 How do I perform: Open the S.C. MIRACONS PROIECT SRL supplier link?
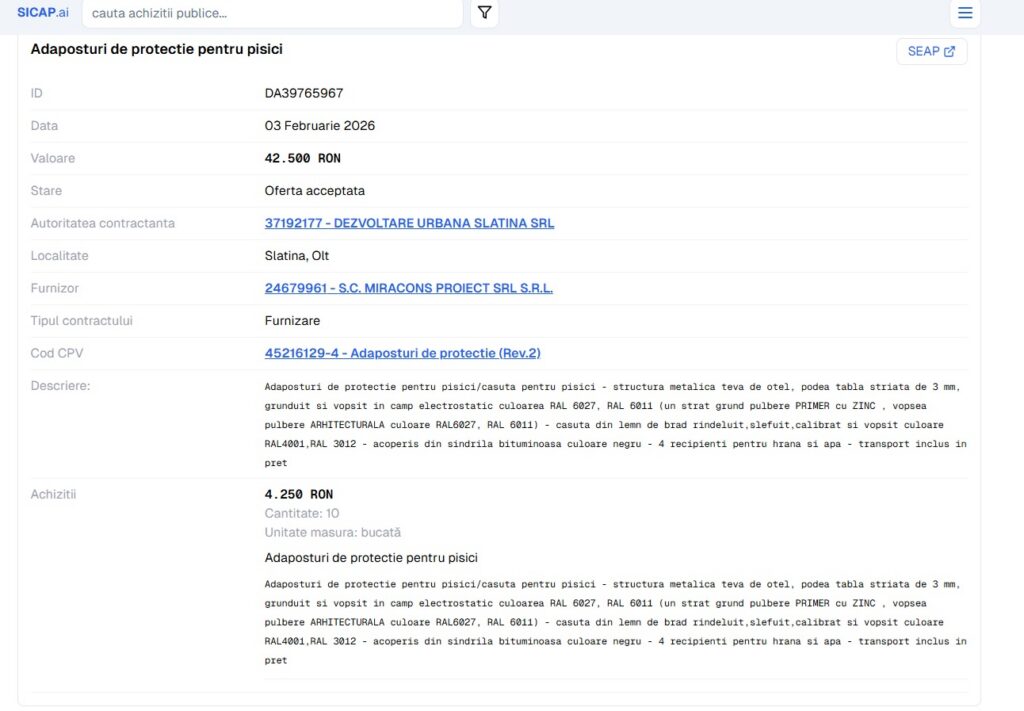pos(408,288)
